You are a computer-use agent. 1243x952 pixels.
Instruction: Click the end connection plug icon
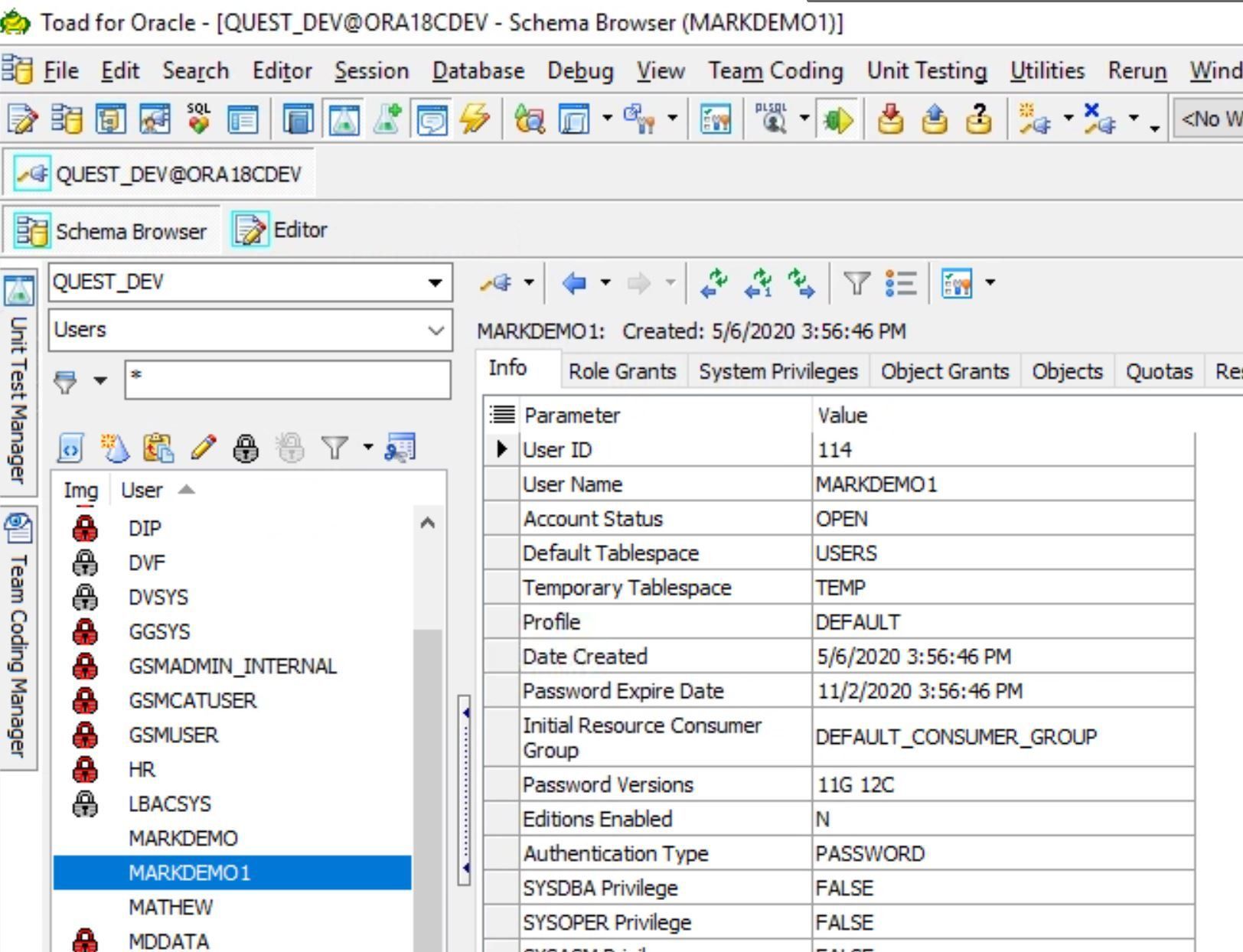point(1101,119)
